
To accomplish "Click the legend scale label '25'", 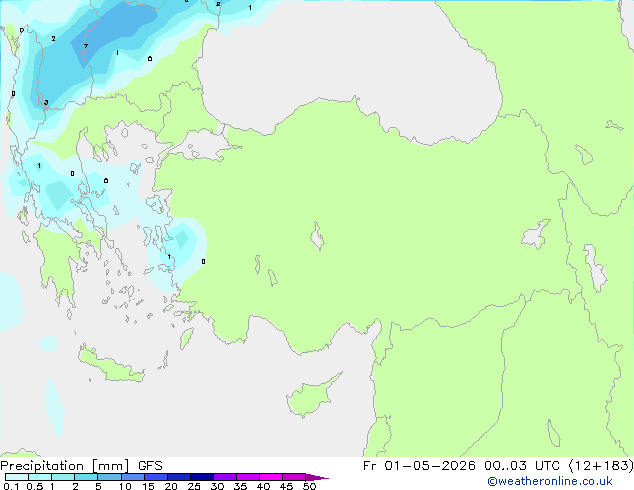I will 194,486.
